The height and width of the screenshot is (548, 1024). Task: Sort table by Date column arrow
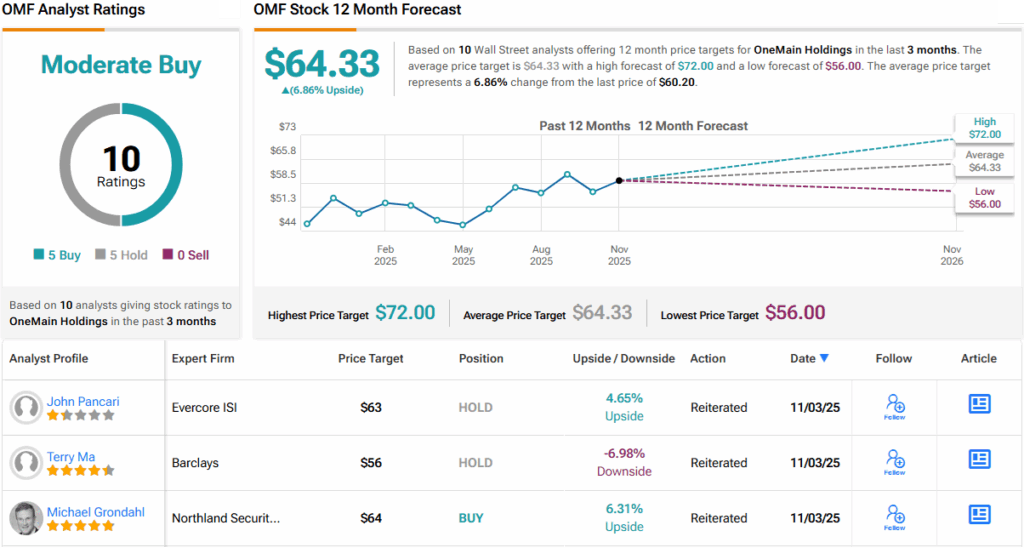(824, 358)
